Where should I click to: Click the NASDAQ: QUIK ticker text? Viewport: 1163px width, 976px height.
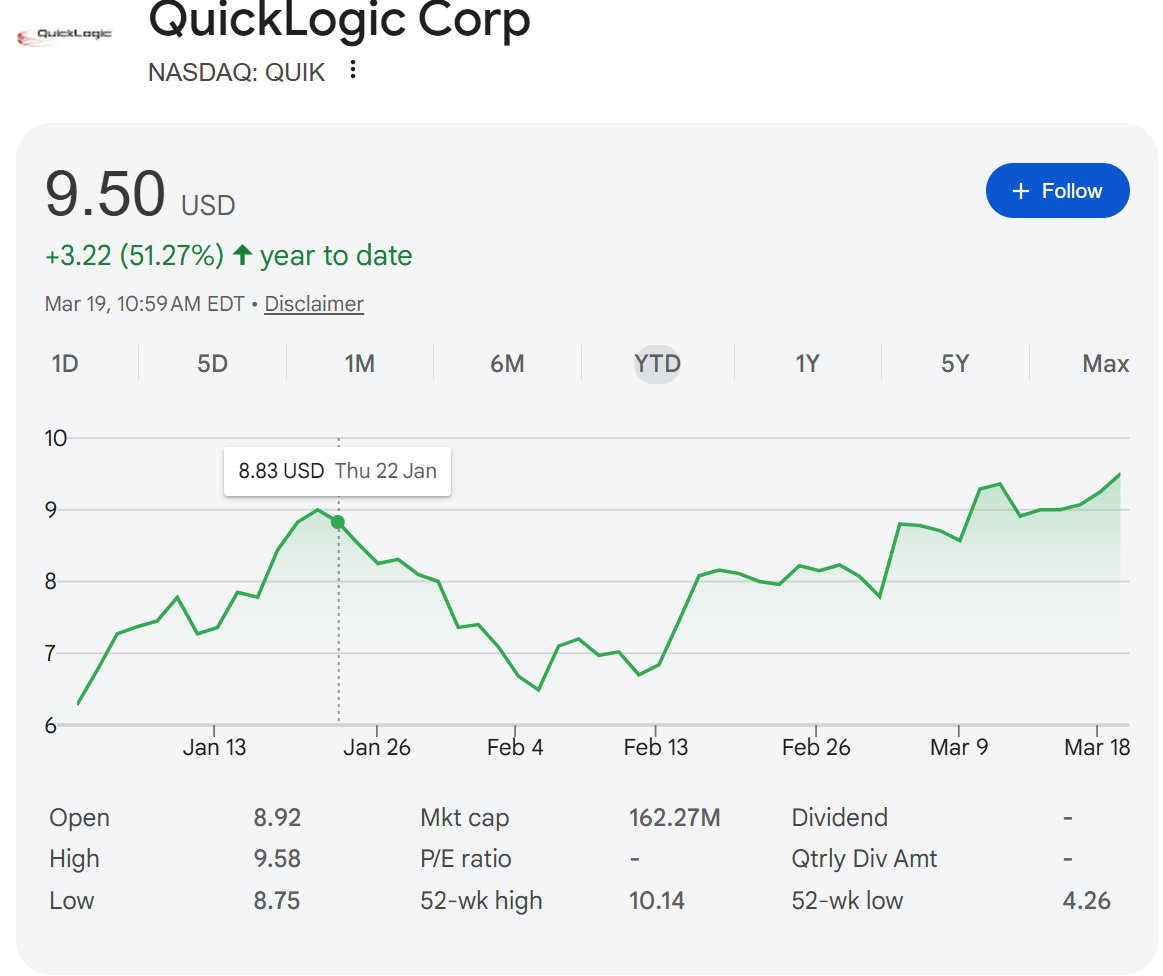(x=237, y=72)
